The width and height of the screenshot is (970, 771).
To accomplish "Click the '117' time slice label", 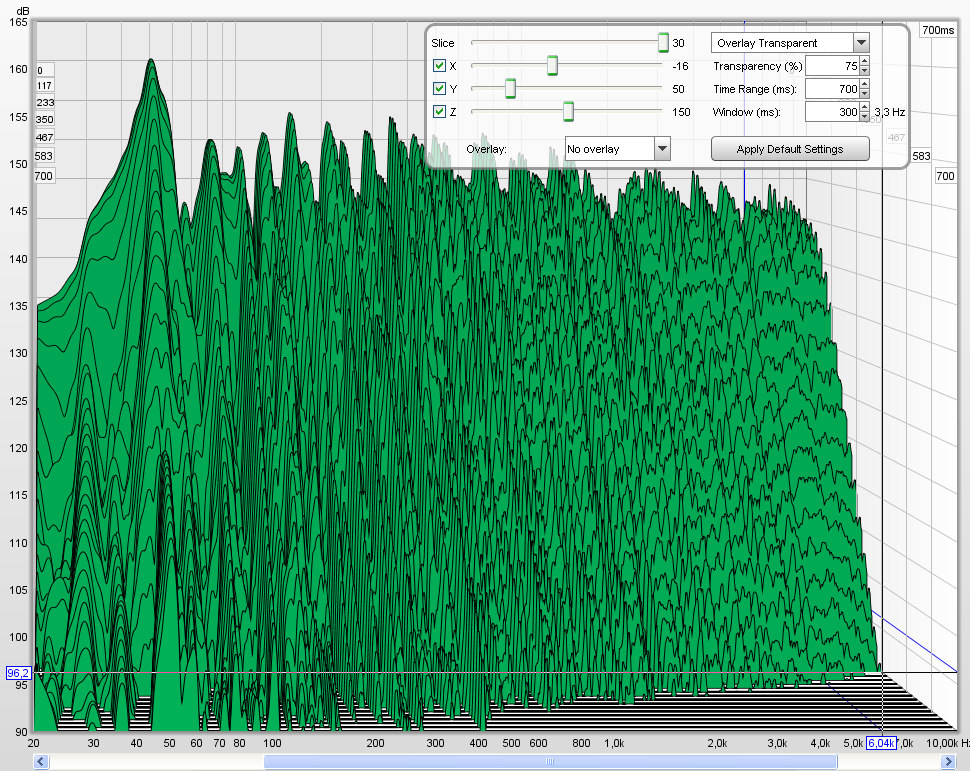I will point(45,85).
